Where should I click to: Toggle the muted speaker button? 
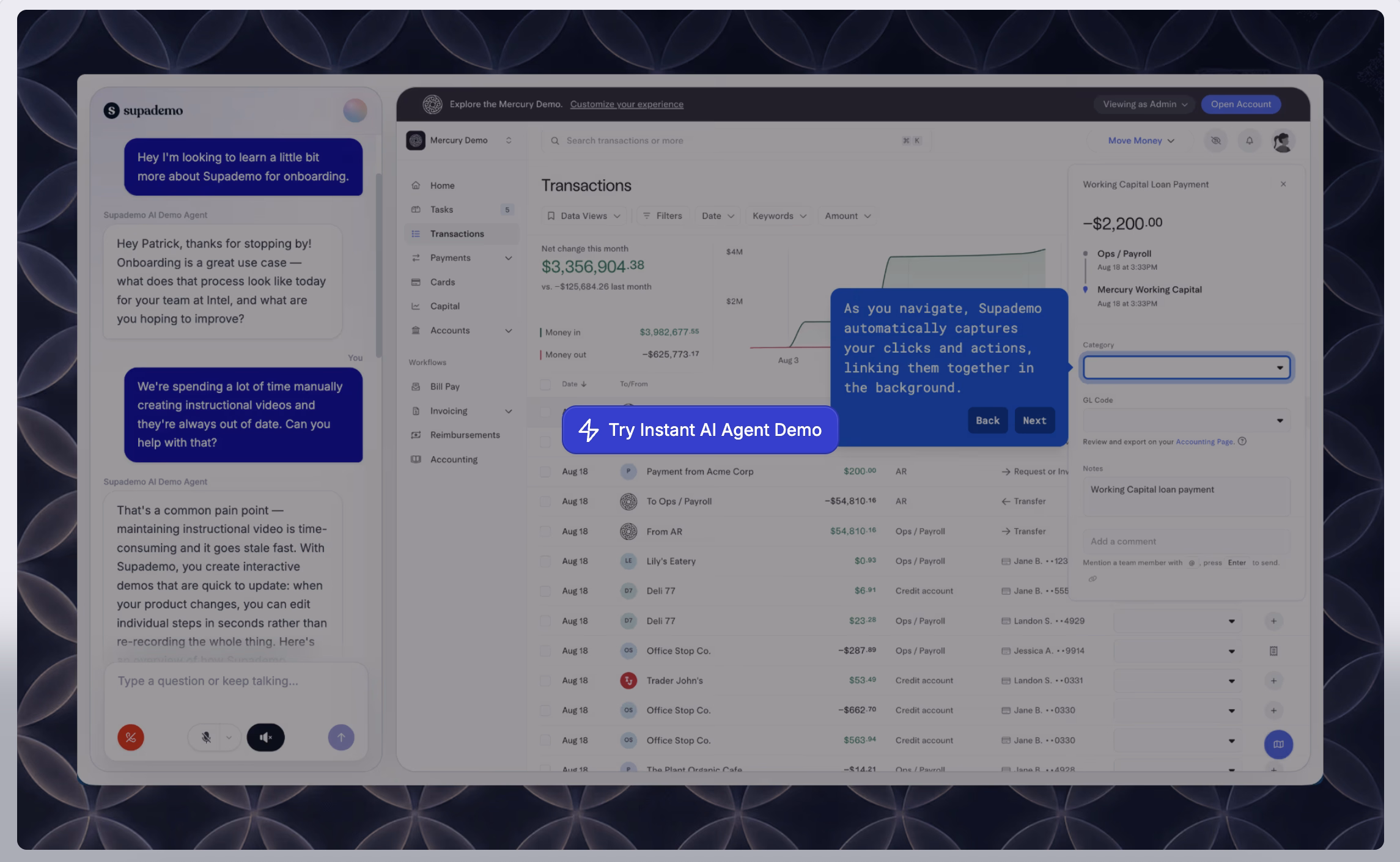point(265,737)
